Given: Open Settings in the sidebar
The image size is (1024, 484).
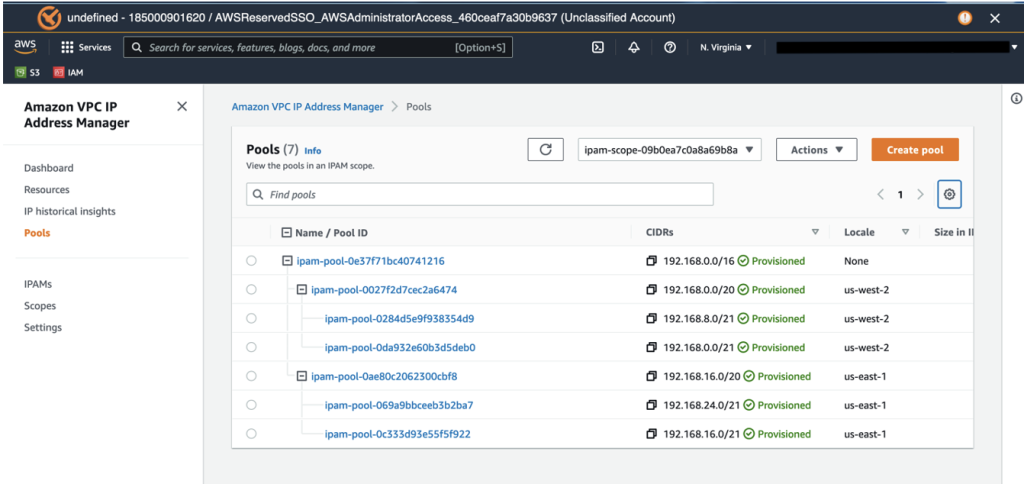Looking at the screenshot, I should click(43, 327).
